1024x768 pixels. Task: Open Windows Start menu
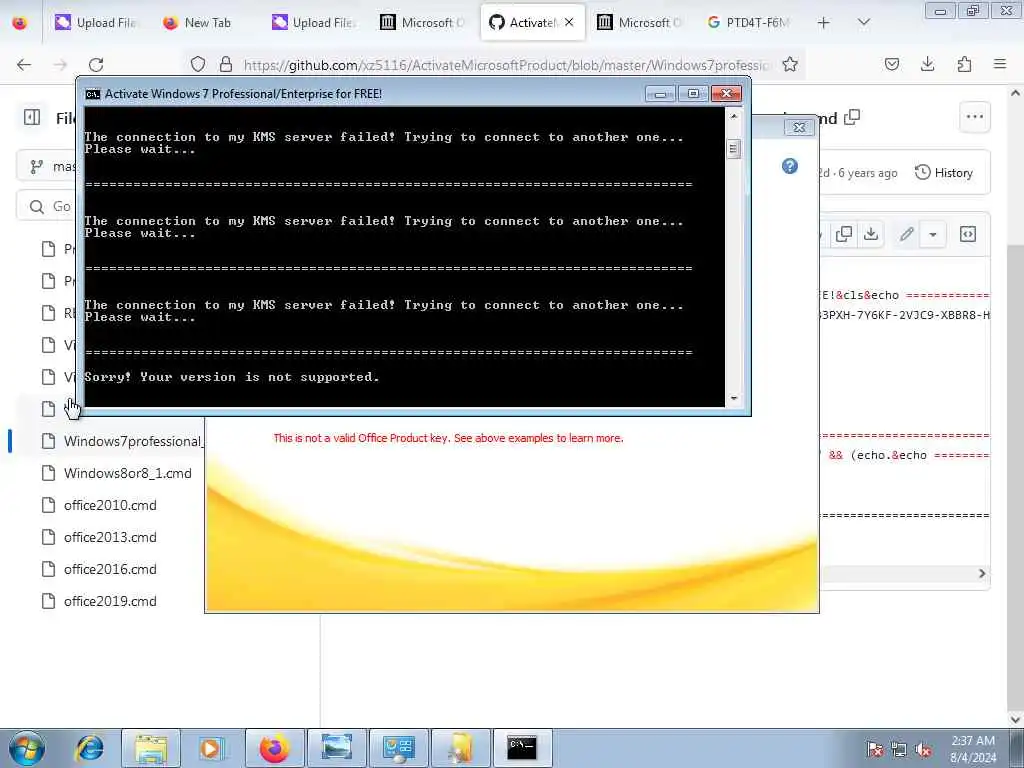(x=27, y=748)
